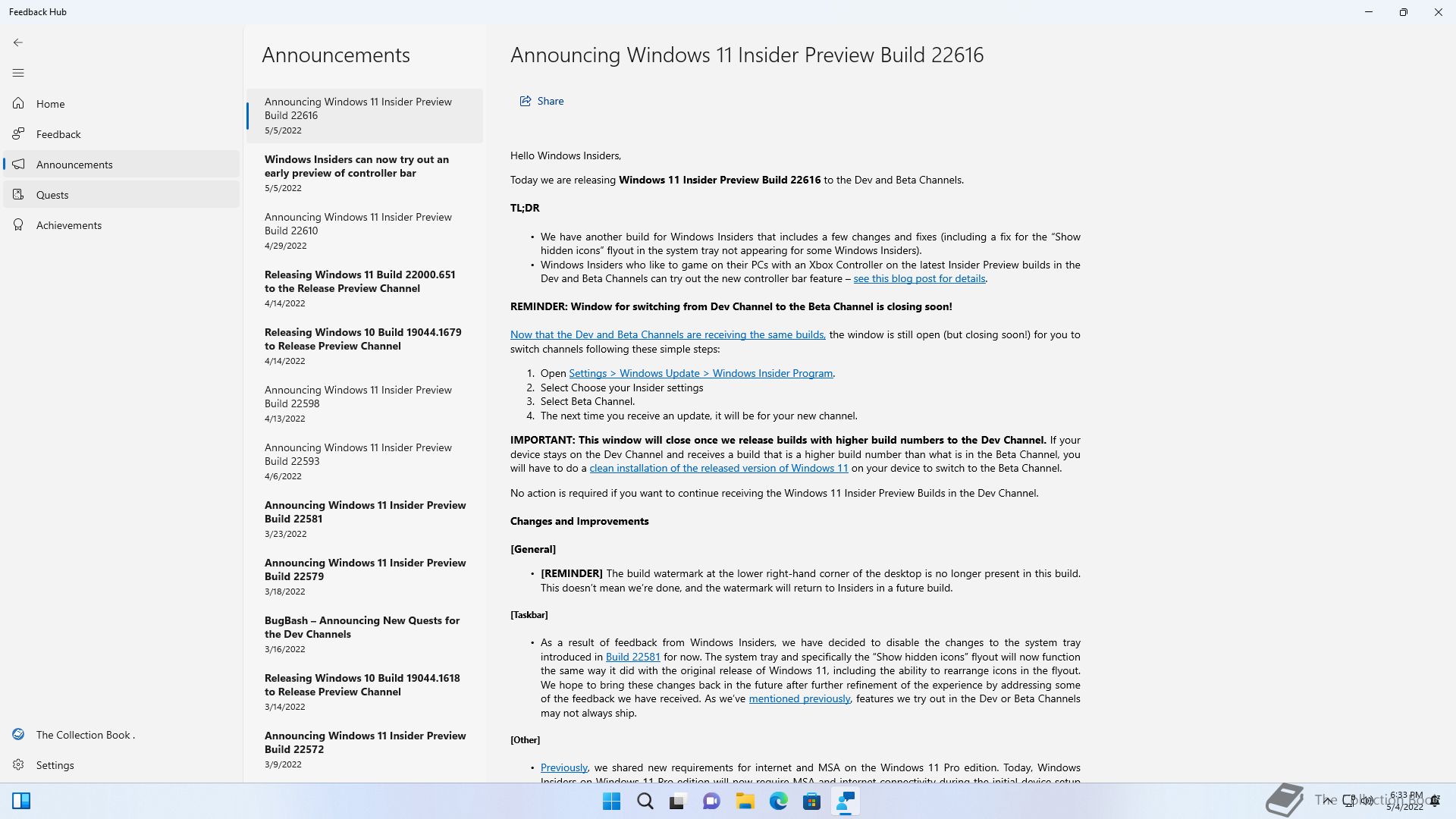Open the 'mentioned previously' link

pos(799,698)
